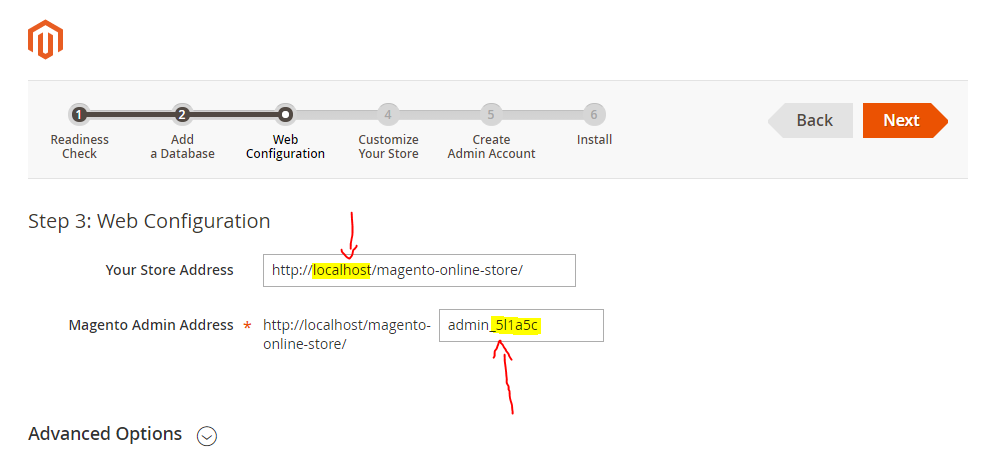985x459 pixels.
Task: Click the step 6 circle in the progress bar
Action: click(x=594, y=115)
